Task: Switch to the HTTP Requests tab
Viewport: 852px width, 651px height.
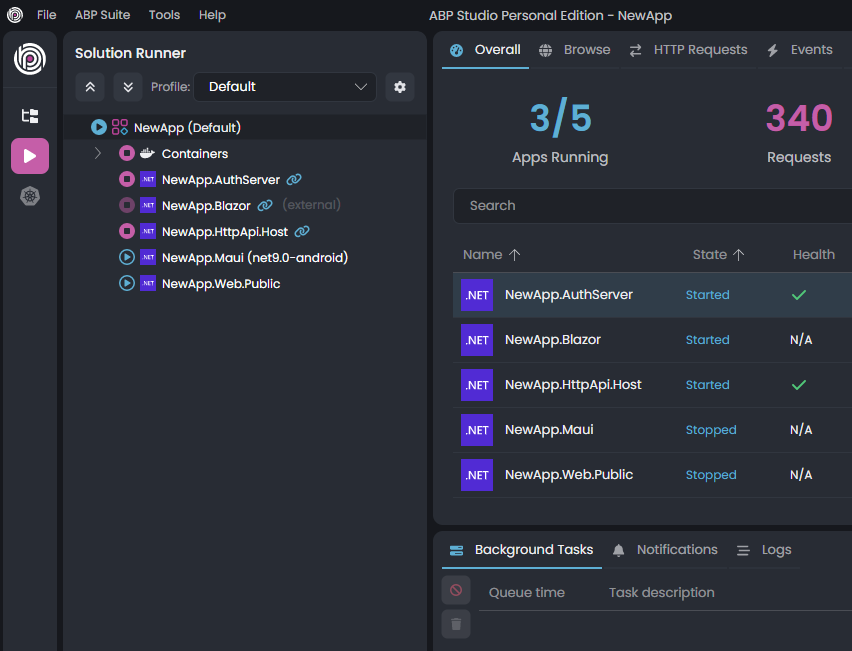Action: (x=689, y=50)
